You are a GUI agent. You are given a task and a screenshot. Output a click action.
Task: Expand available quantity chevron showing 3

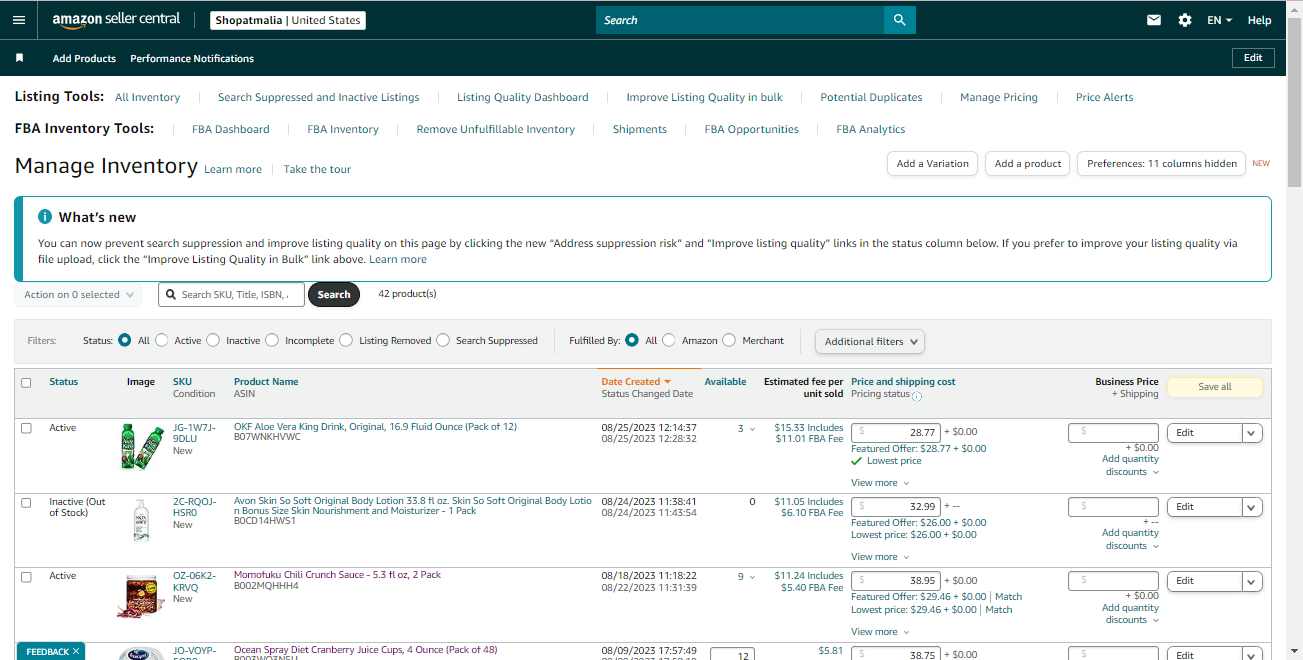click(x=753, y=429)
